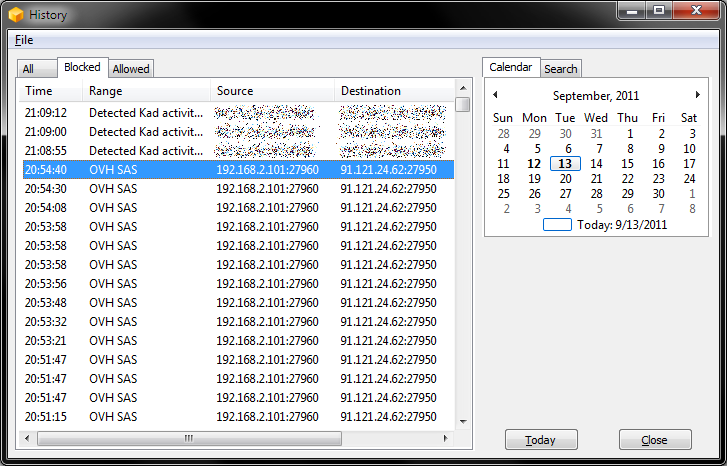
Task: Select the 20:54:30 OVH SAS entry
Action: [150, 189]
